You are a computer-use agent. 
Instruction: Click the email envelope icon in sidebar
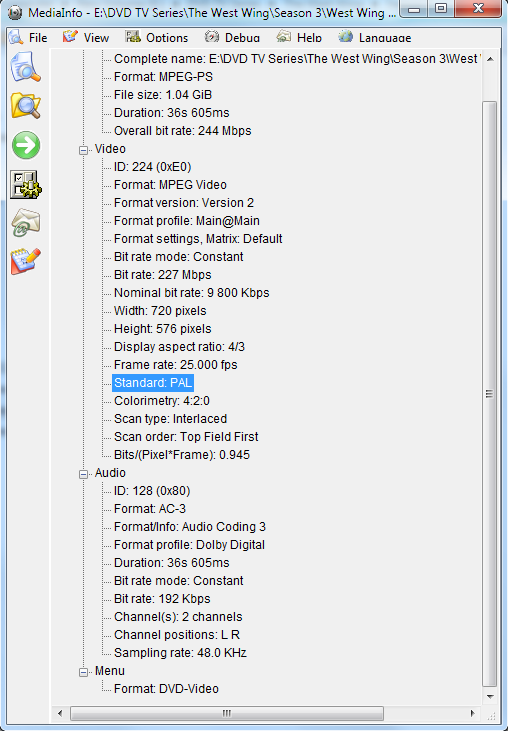click(26, 223)
